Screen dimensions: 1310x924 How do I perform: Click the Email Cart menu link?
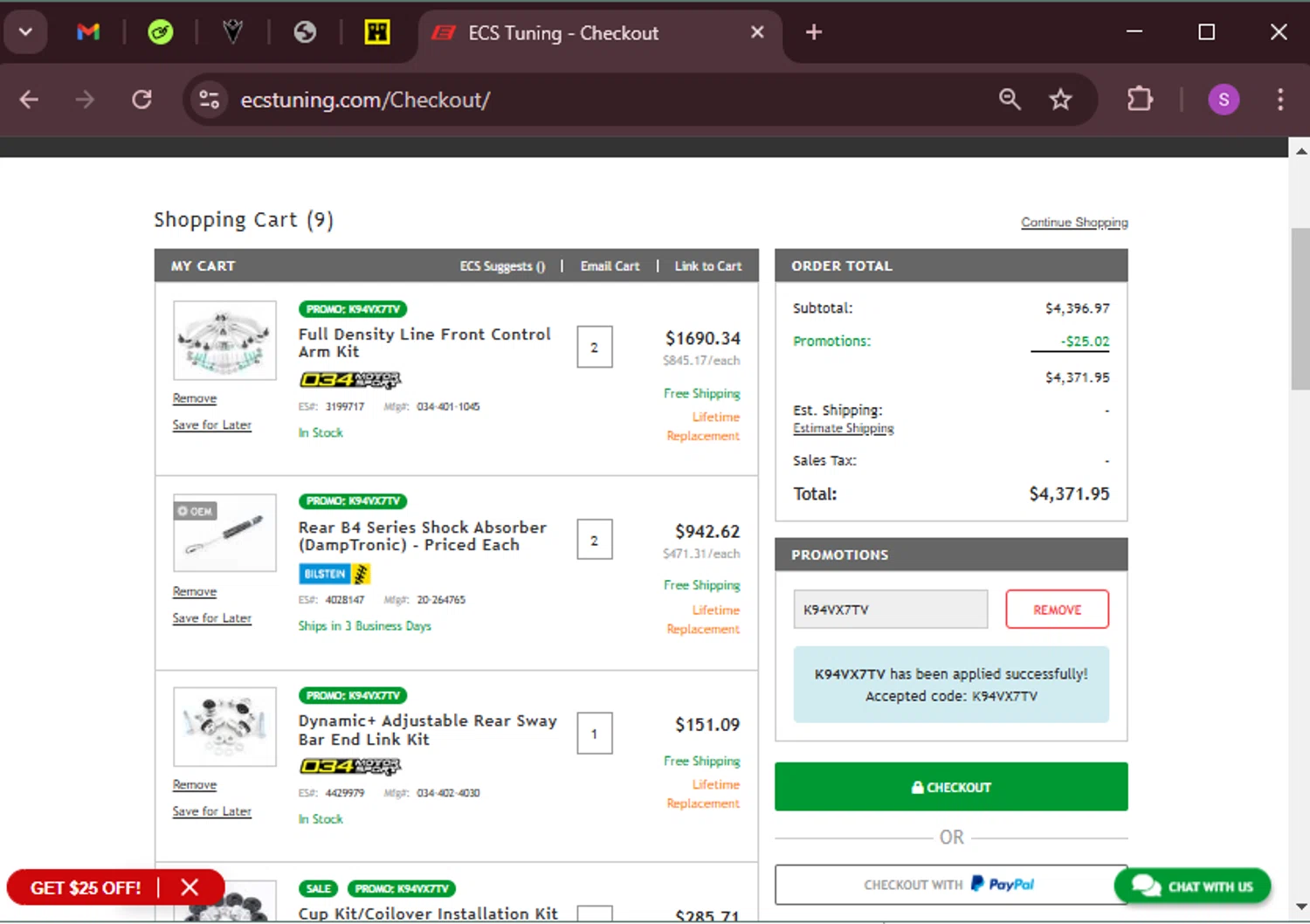point(610,266)
